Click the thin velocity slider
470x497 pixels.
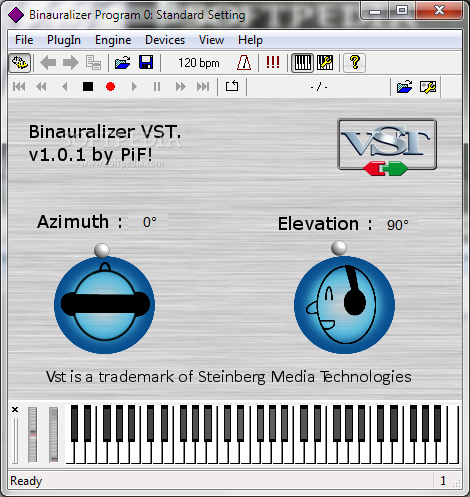(15, 440)
